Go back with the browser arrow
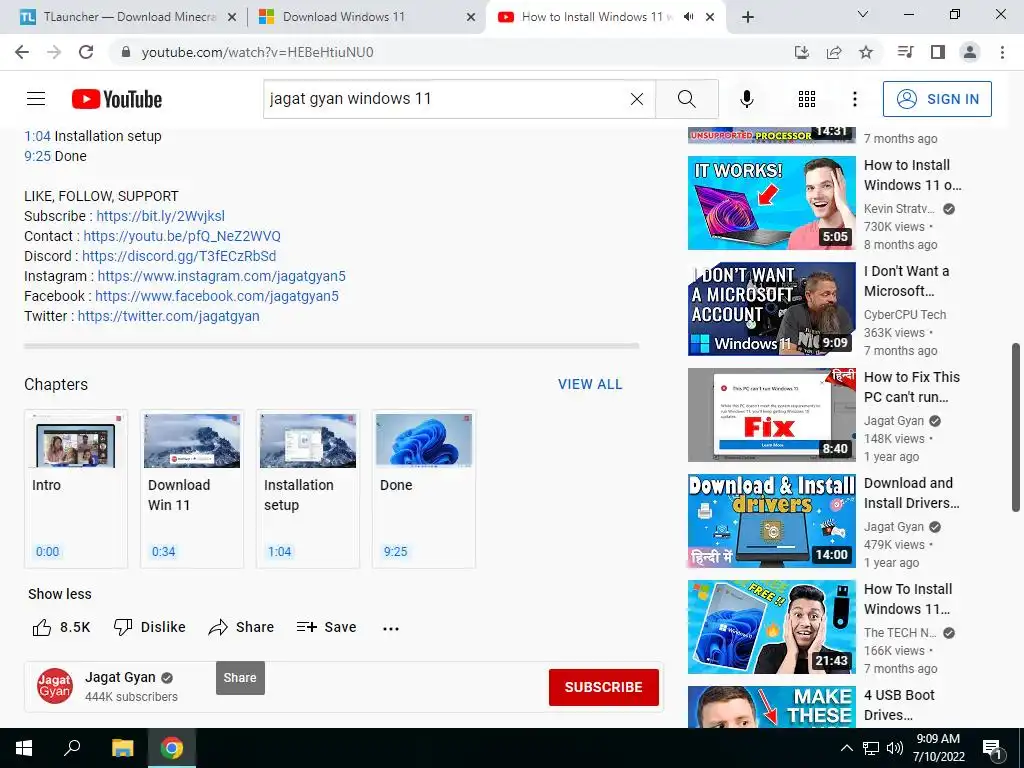This screenshot has height=768, width=1024. [22, 52]
